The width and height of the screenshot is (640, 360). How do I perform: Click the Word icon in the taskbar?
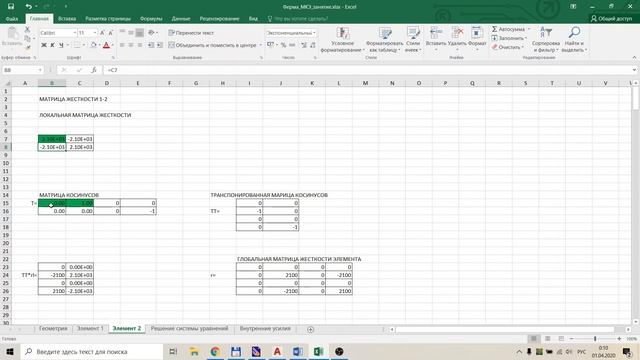pos(298,351)
